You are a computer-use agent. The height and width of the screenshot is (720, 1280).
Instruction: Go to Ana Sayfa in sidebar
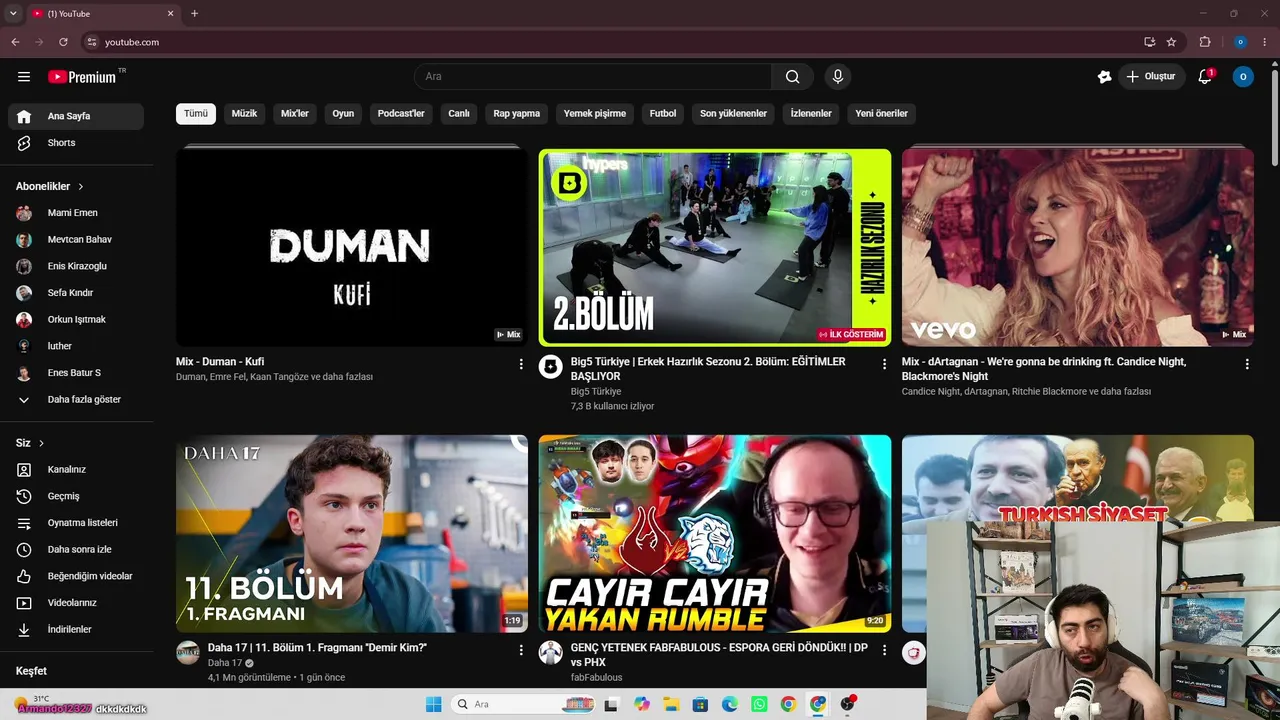(76, 116)
